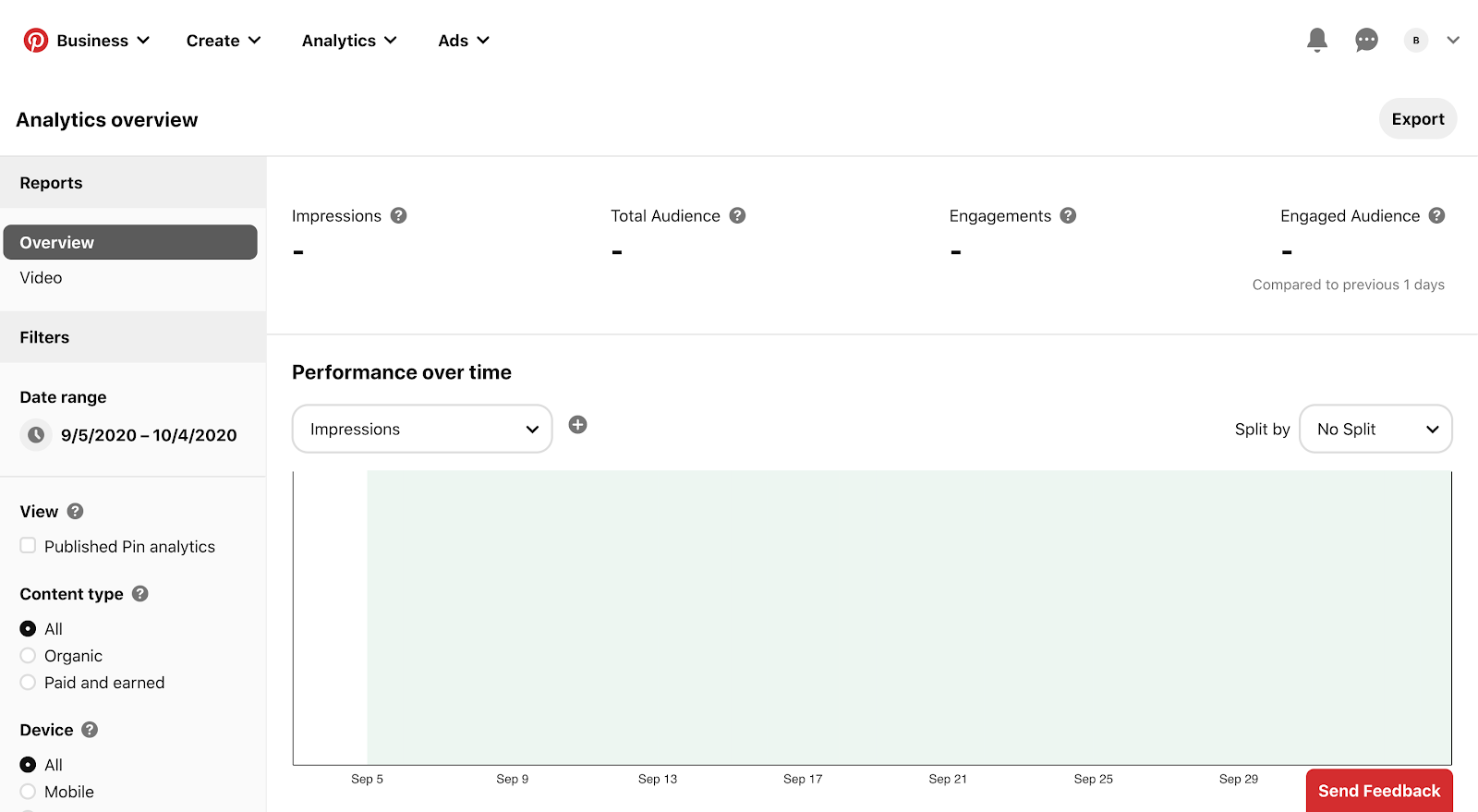Click the clock icon beside date range
This screenshot has height=812, width=1478.
(x=36, y=434)
